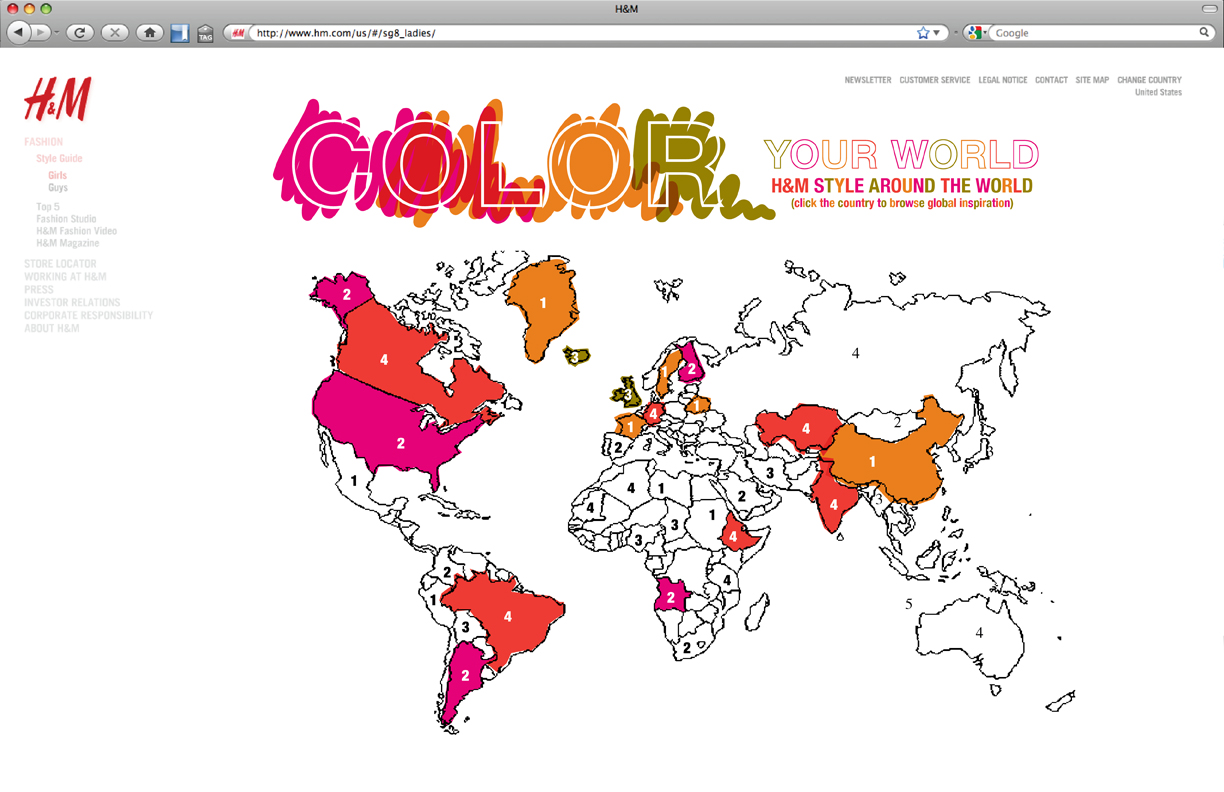This screenshot has height=792, width=1224.
Task: Select pink United States on the map
Action: tap(400, 442)
